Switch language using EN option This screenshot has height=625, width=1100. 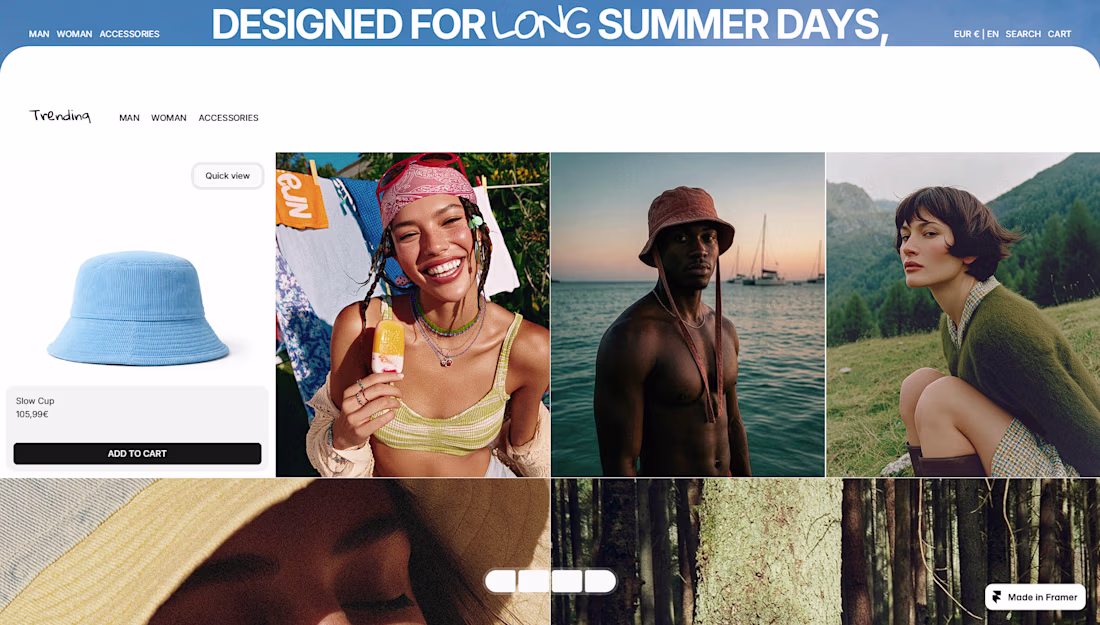coord(993,34)
